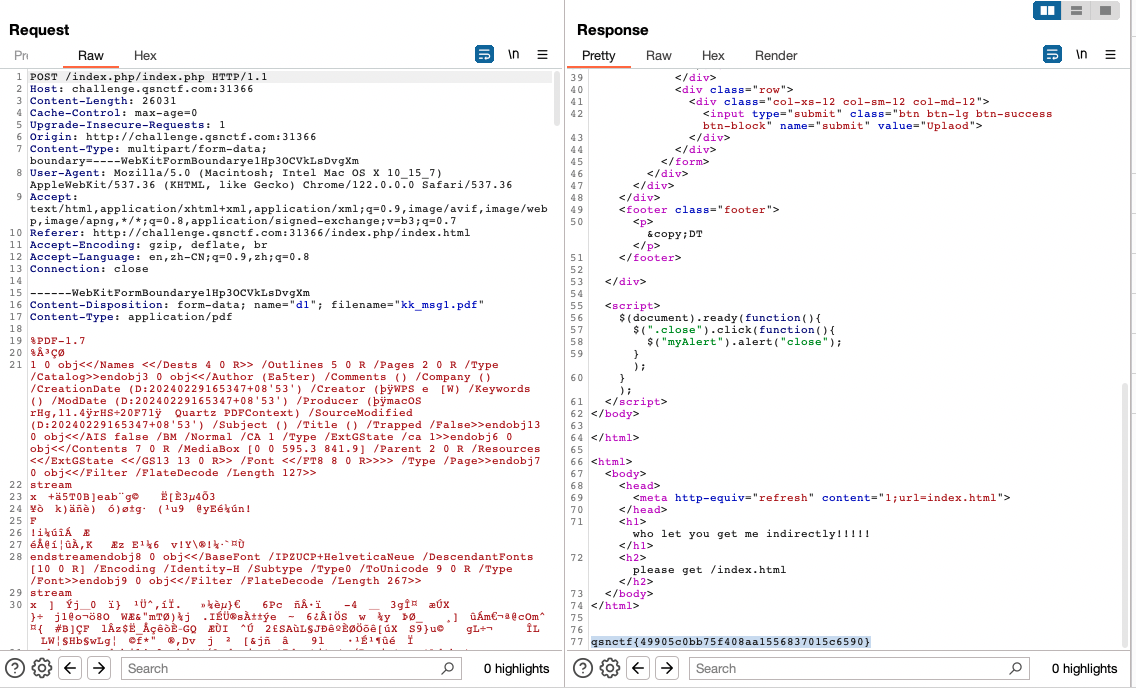Switch to top-bottom split layout

(1076, 11)
